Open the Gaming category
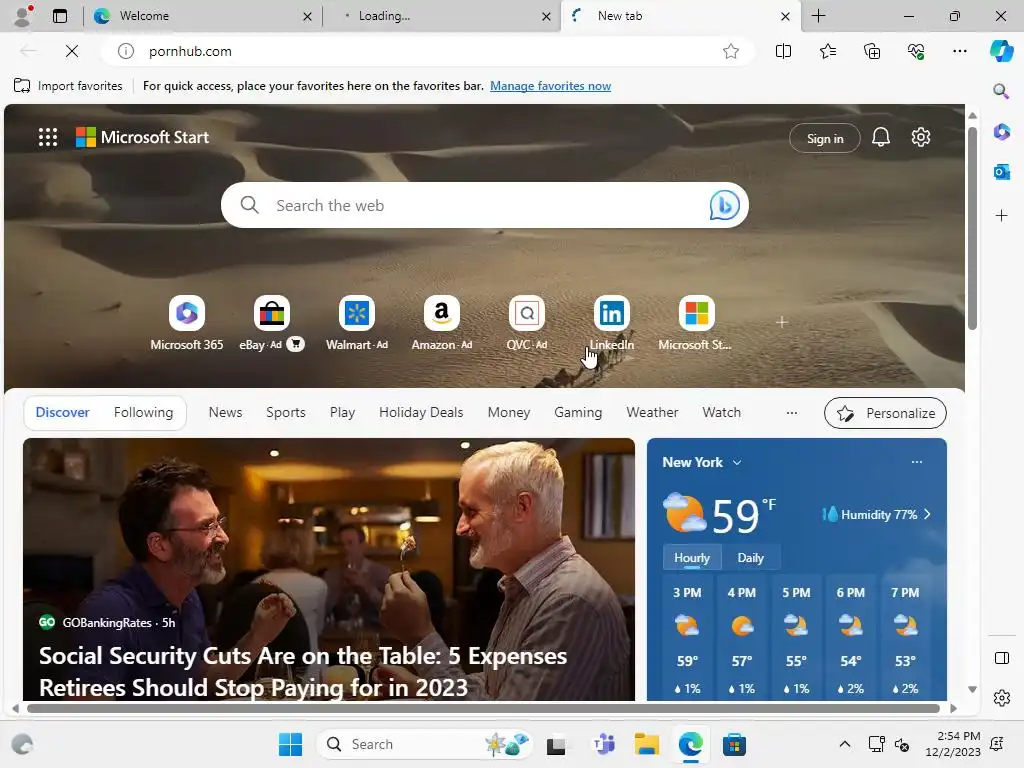The image size is (1024, 768). (578, 412)
